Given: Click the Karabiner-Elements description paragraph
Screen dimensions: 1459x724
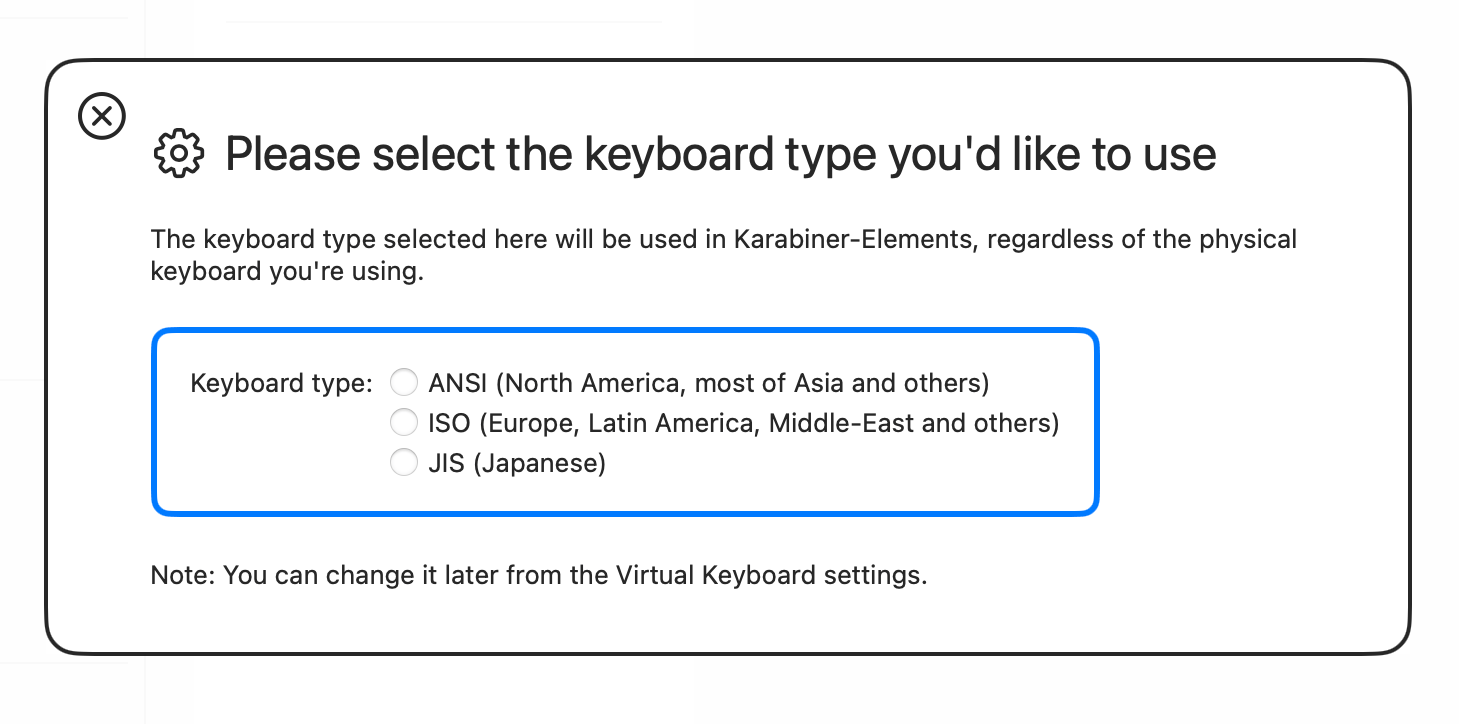Looking at the screenshot, I should click(x=723, y=254).
